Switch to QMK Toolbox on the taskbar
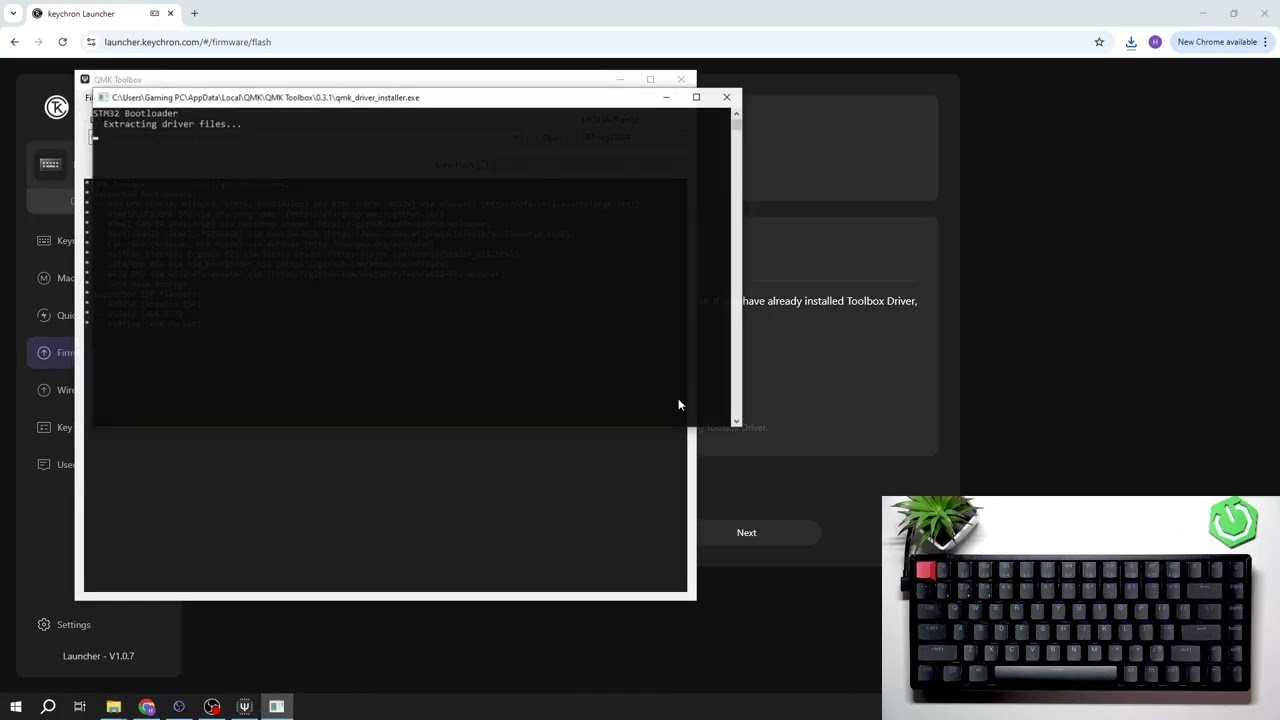 click(x=244, y=706)
